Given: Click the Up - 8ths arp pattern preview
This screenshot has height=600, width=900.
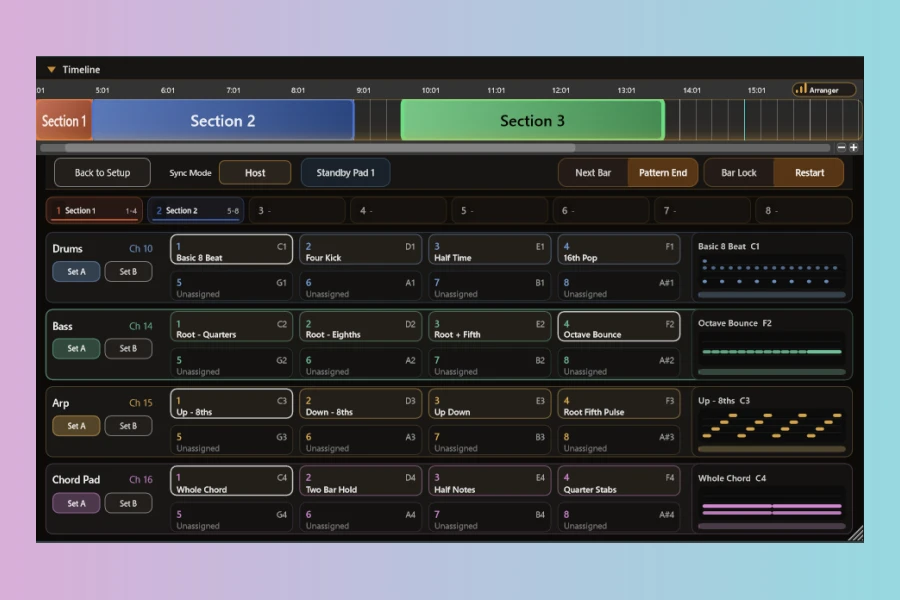Looking at the screenshot, I should 771,427.
